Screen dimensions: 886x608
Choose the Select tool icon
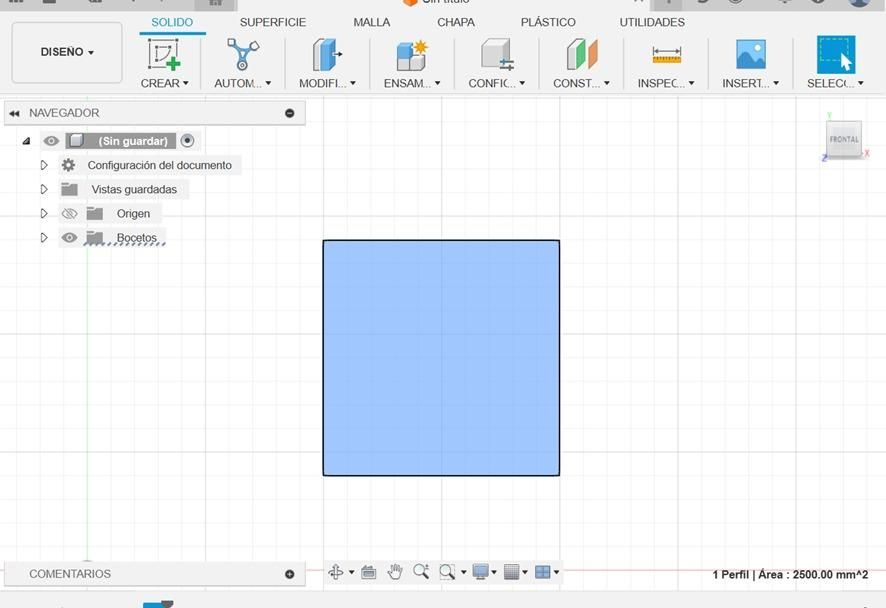pyautogui.click(x=836, y=54)
